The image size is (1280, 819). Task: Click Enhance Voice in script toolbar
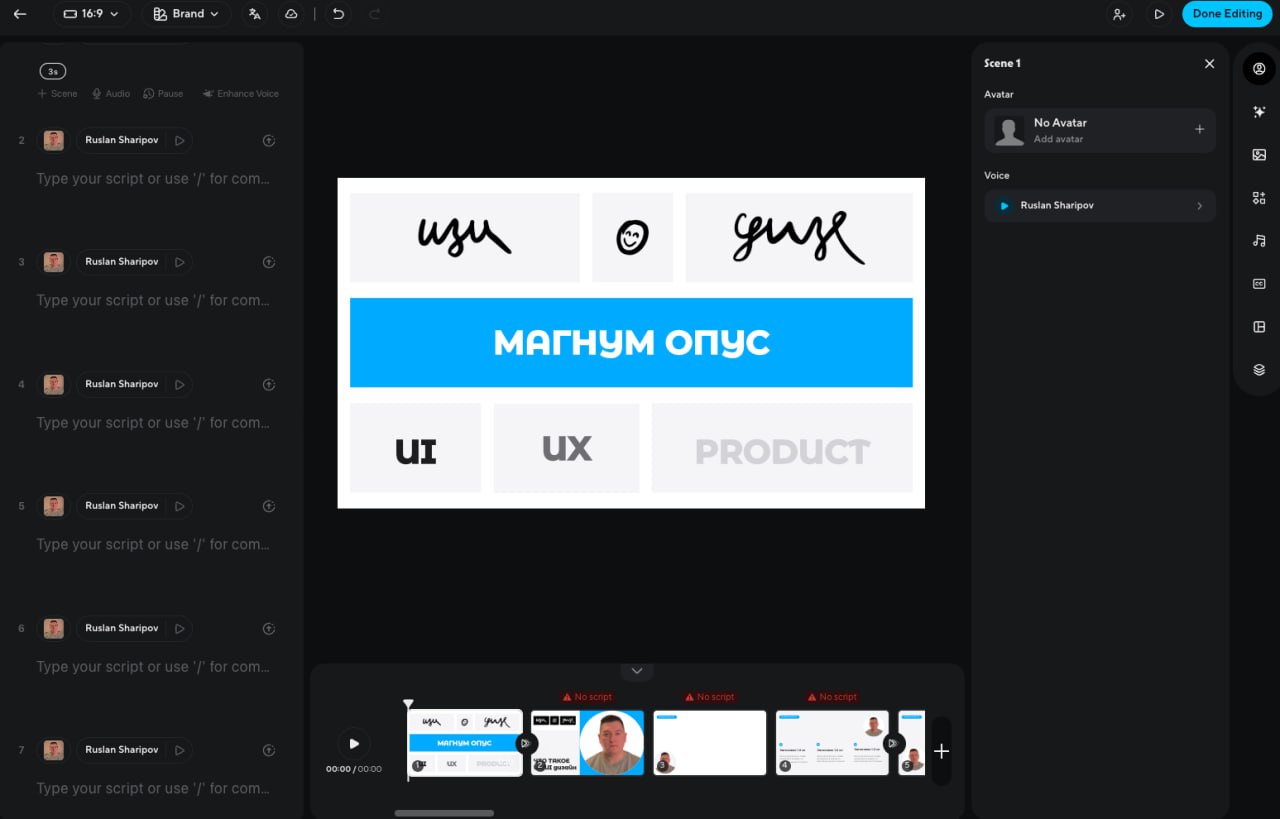240,93
